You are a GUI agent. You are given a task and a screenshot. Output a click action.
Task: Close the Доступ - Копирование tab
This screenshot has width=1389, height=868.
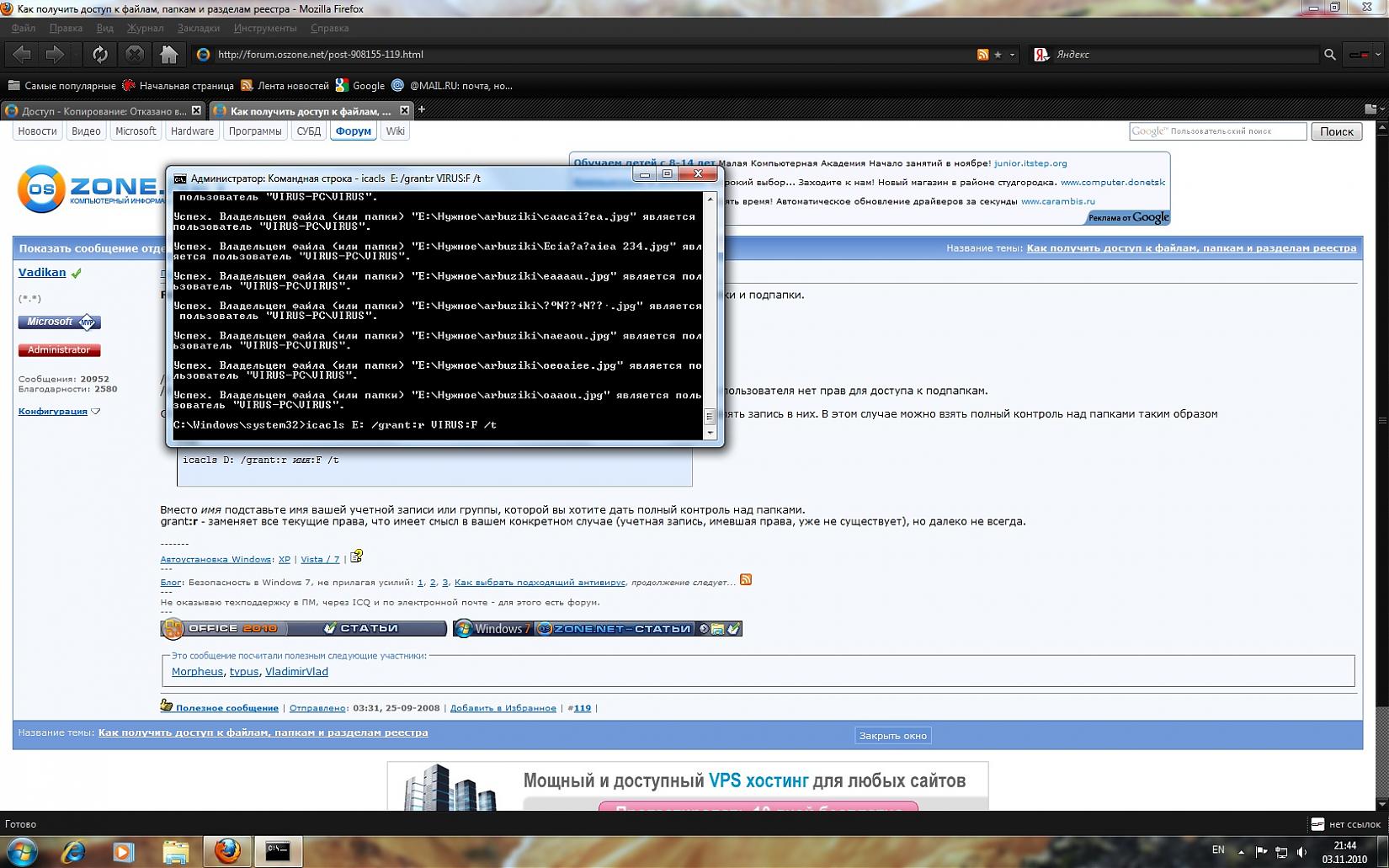click(x=196, y=110)
